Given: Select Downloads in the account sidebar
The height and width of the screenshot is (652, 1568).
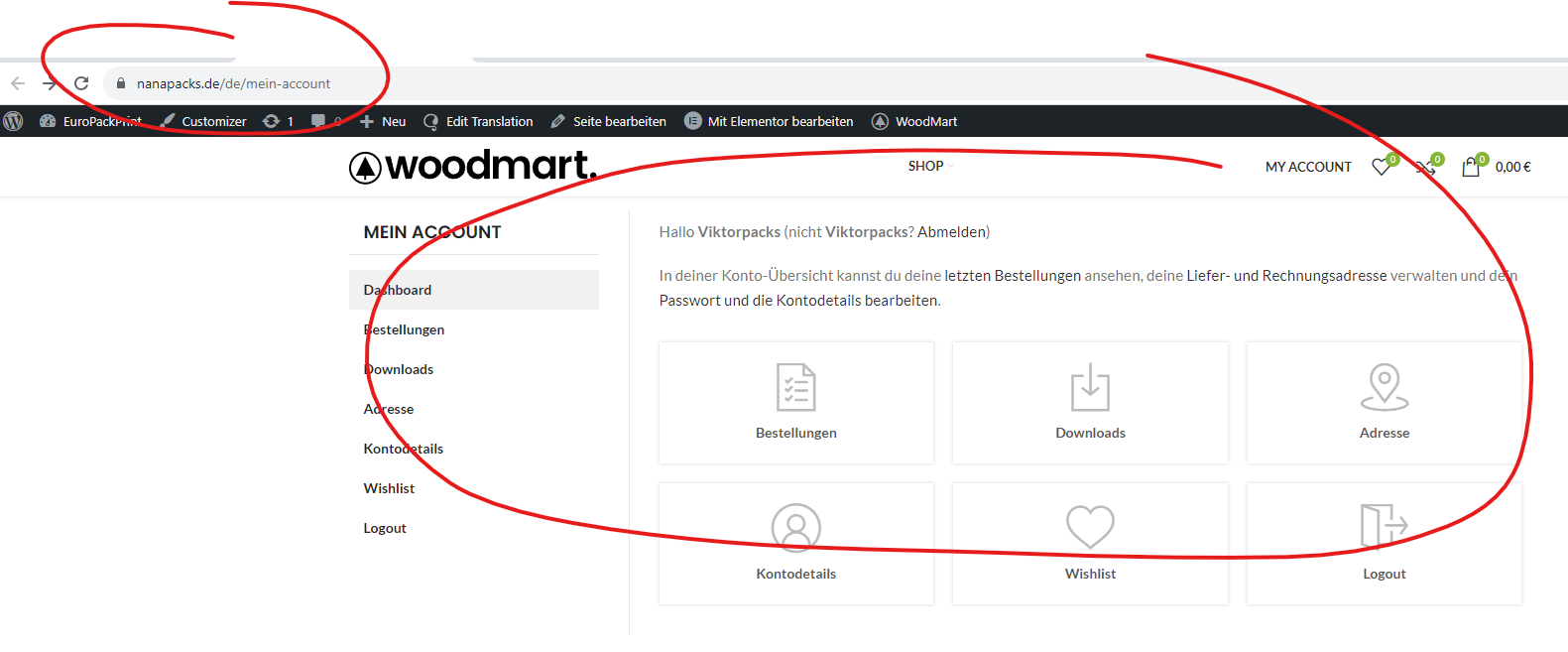Looking at the screenshot, I should click(474, 369).
